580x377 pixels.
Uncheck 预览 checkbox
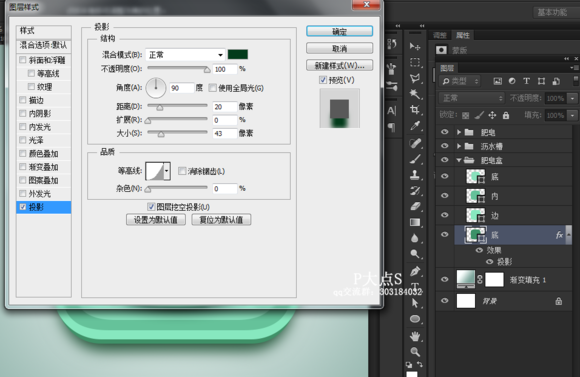tap(323, 80)
